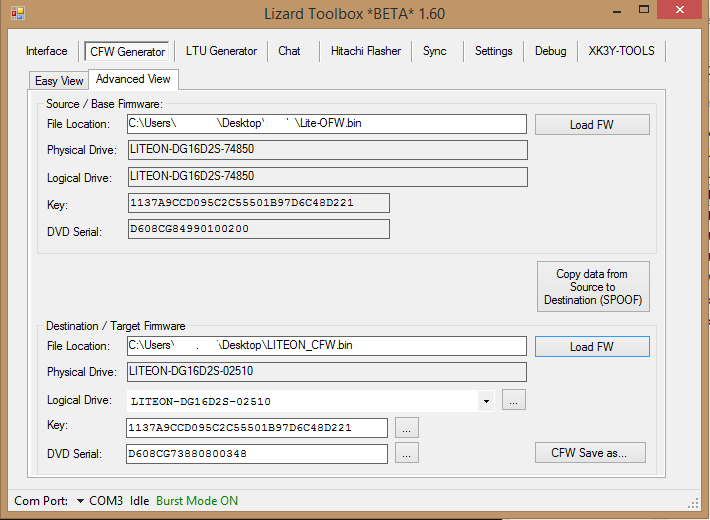Click source Physical Drive field LITEON-DG16D2S-74850
Screen dimensions: 710x520
[327, 150]
